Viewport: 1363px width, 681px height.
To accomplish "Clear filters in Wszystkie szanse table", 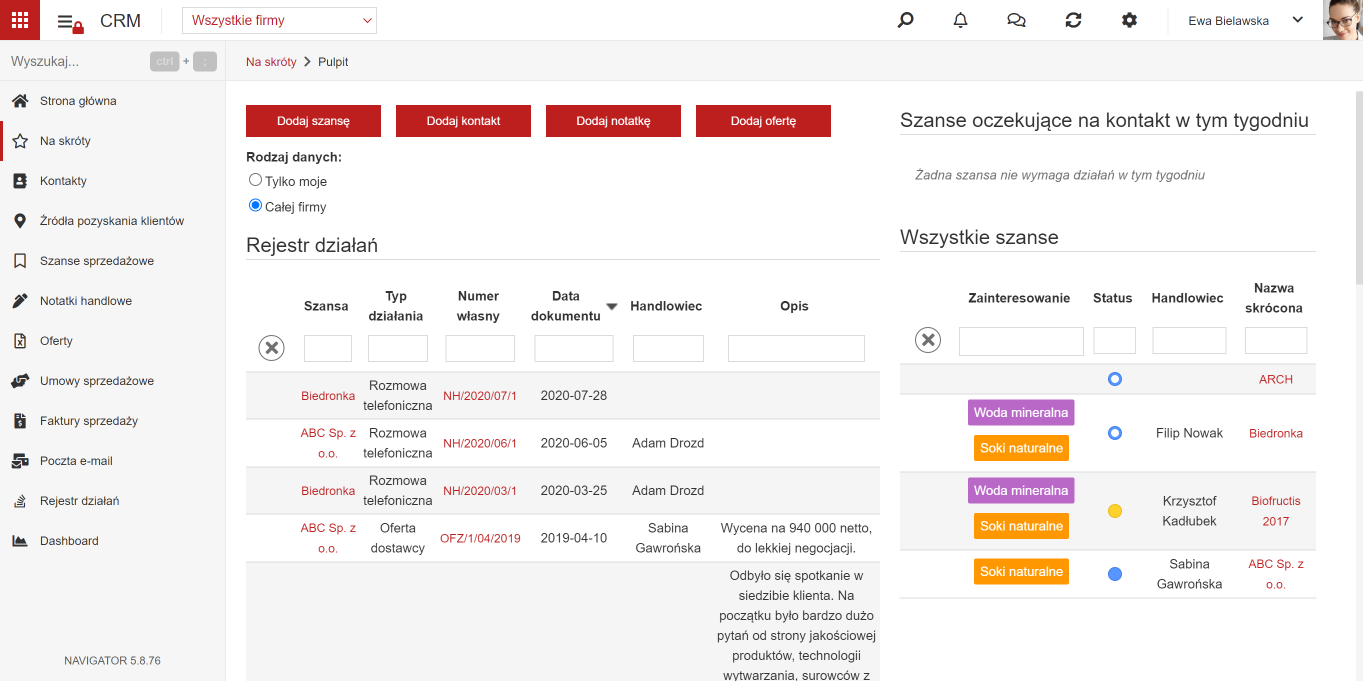I will coord(928,340).
